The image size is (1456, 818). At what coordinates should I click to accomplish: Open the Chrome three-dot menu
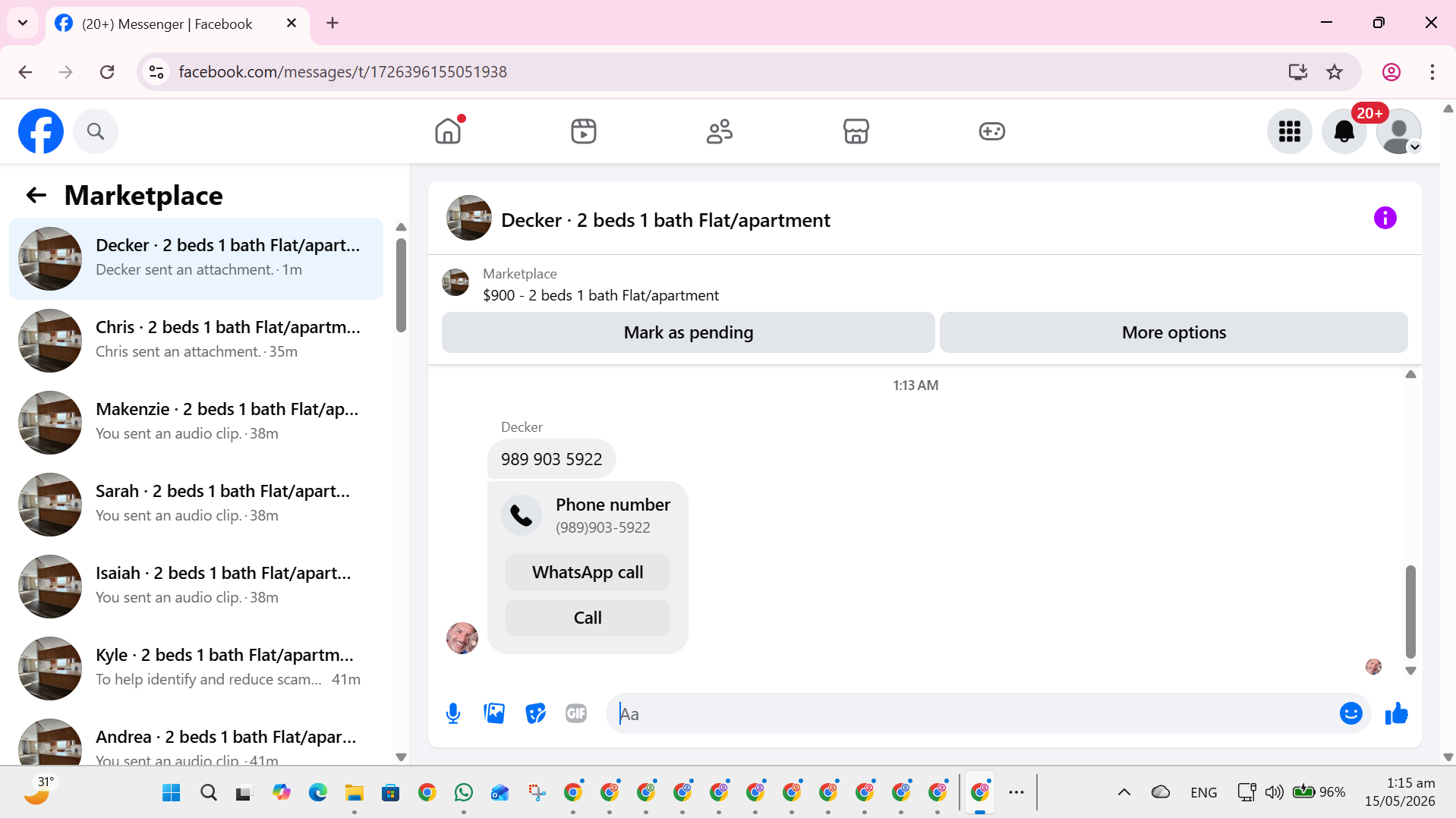(1432, 72)
